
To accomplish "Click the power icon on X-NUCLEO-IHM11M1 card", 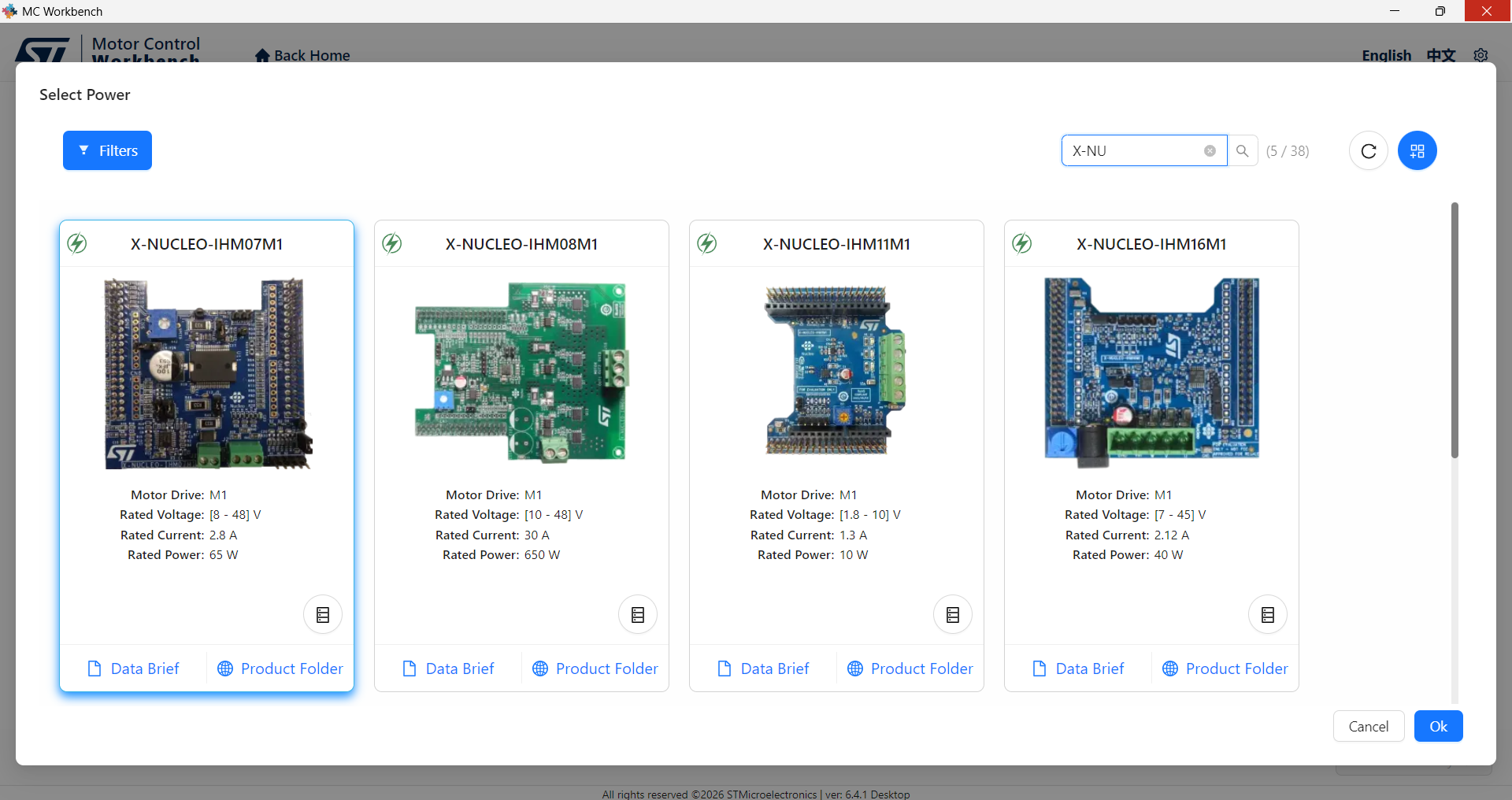I will click(x=707, y=243).
